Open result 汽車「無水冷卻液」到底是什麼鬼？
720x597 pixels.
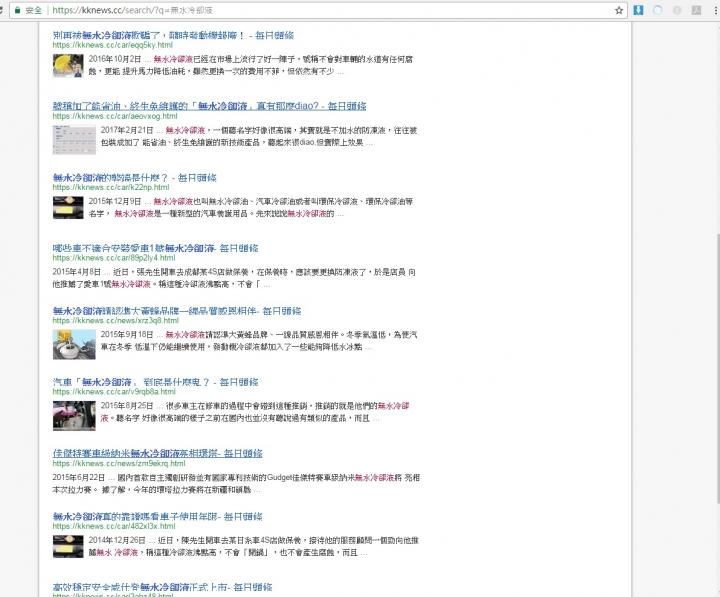click(x=155, y=382)
